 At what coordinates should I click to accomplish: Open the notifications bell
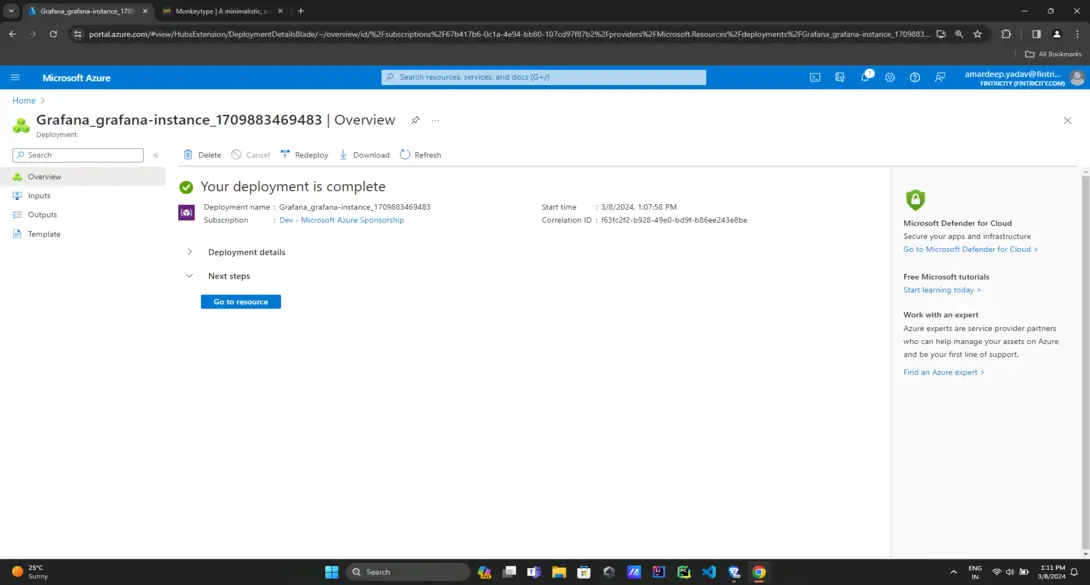click(865, 77)
